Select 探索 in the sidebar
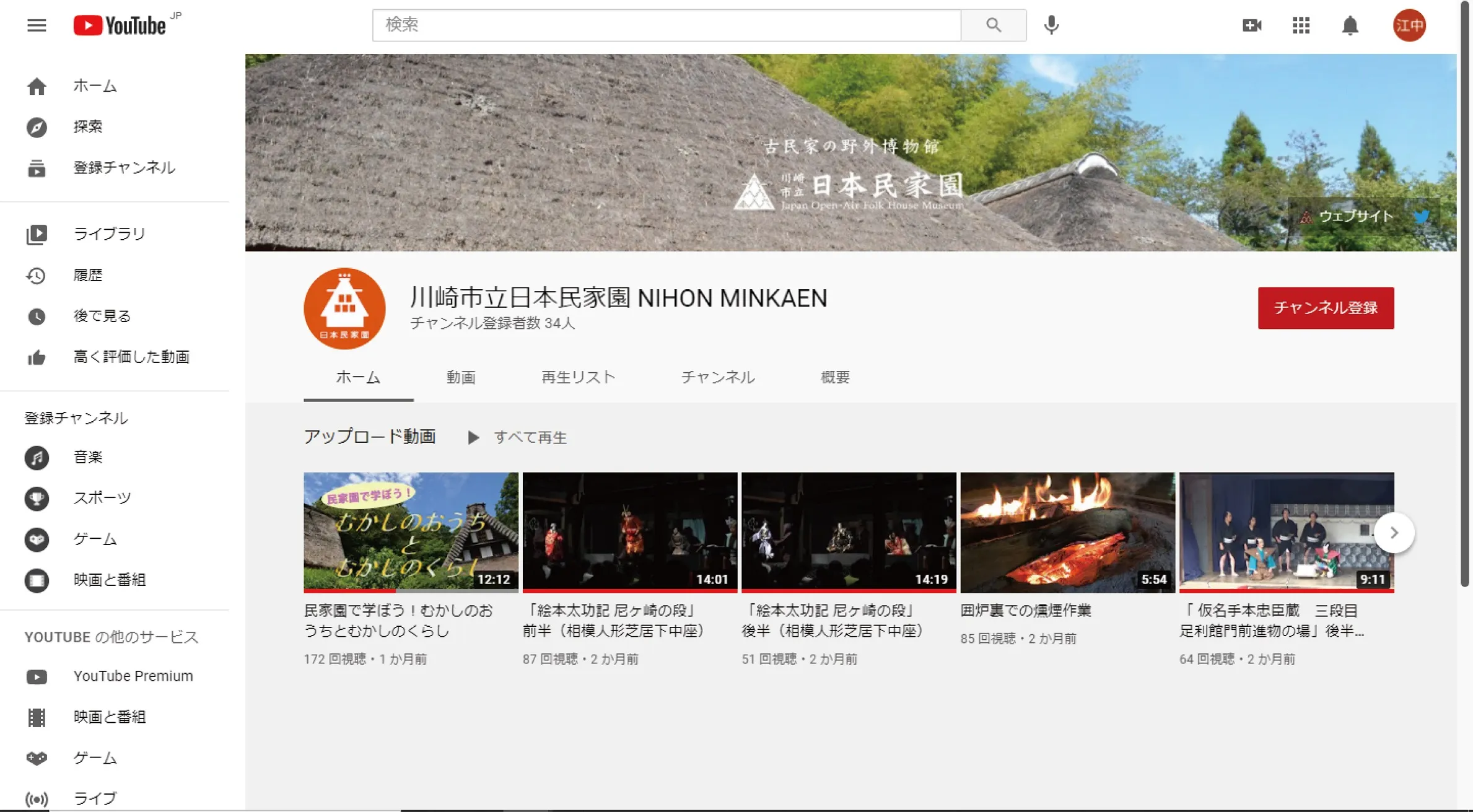The height and width of the screenshot is (812, 1473). pyautogui.click(x=87, y=126)
